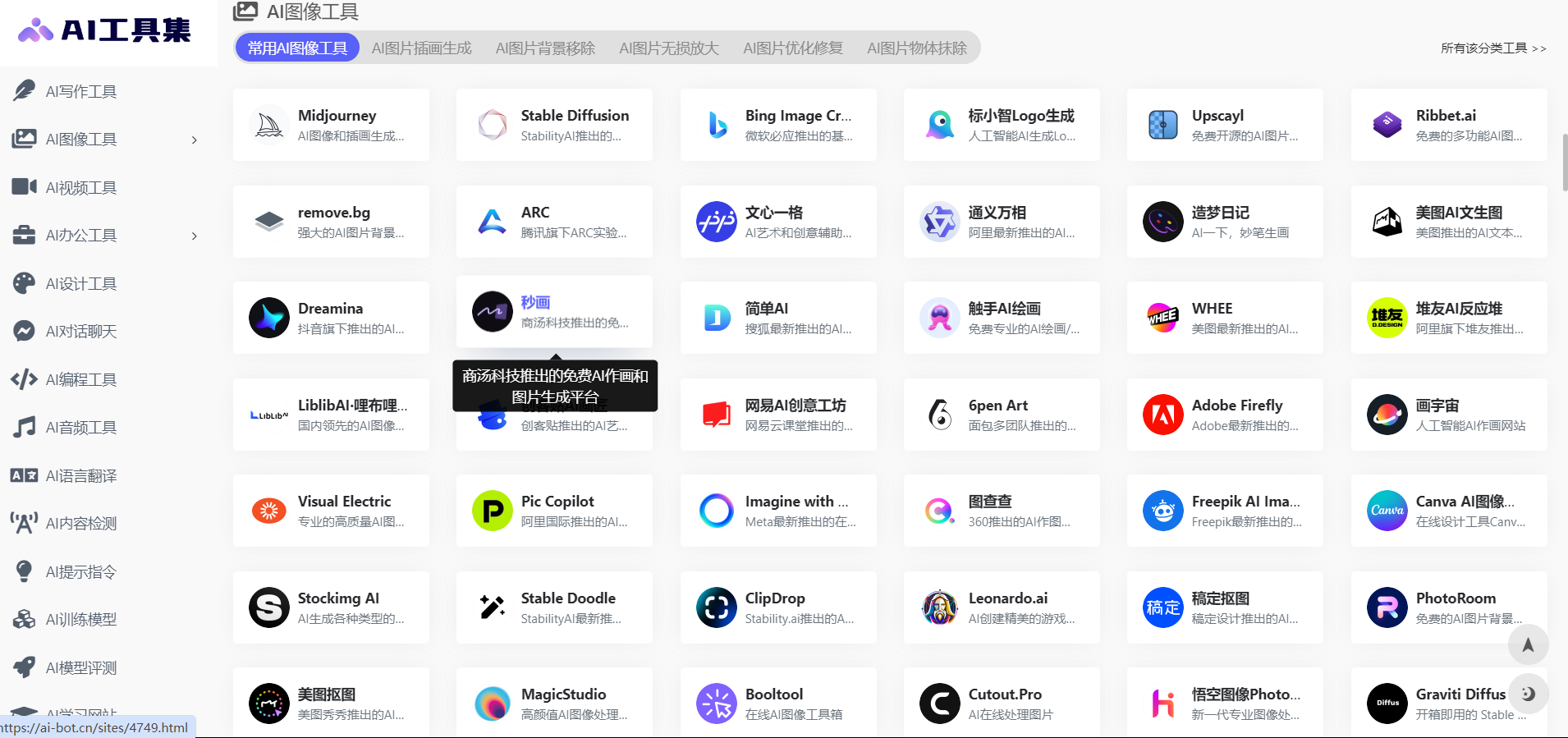Toggle dark mode with the moon button

coord(1528,694)
